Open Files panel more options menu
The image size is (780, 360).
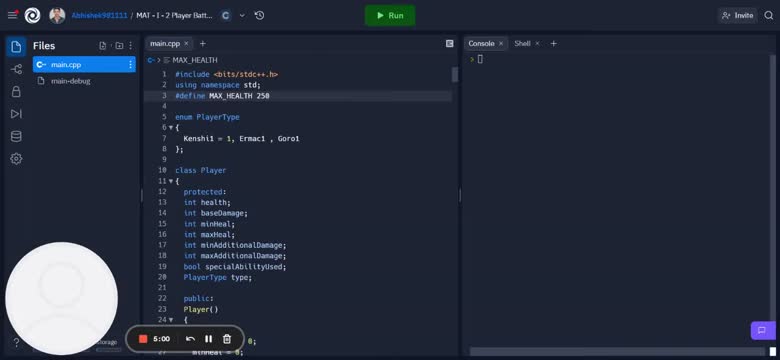coord(131,46)
